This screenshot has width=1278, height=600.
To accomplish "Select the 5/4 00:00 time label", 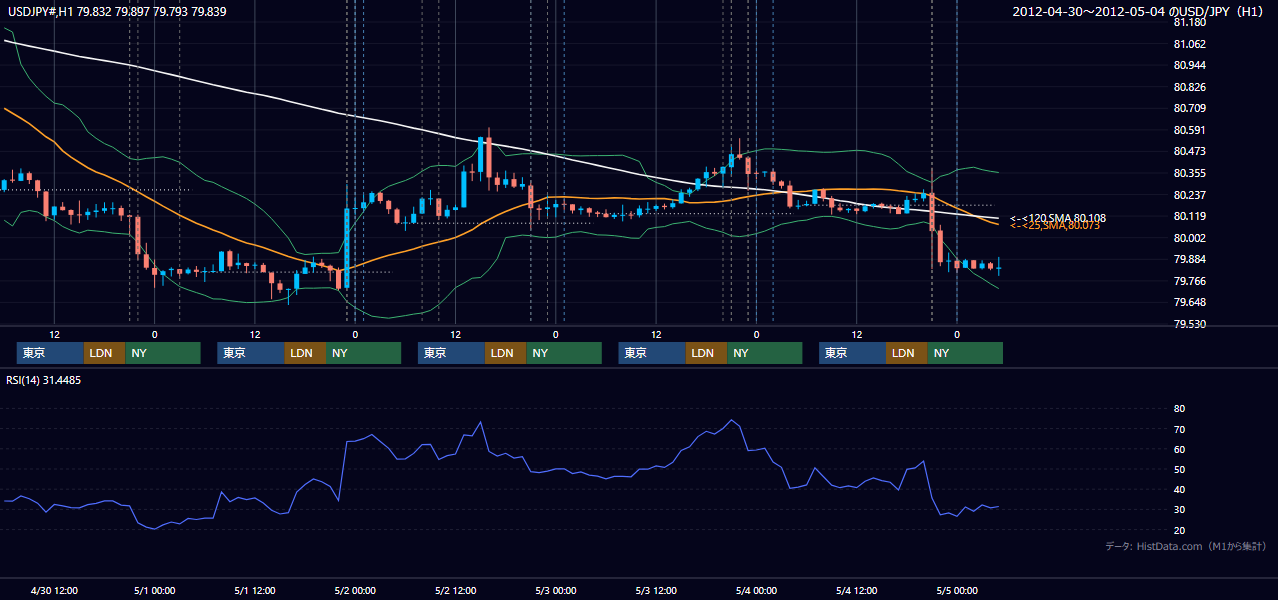I will pyautogui.click(x=756, y=590).
